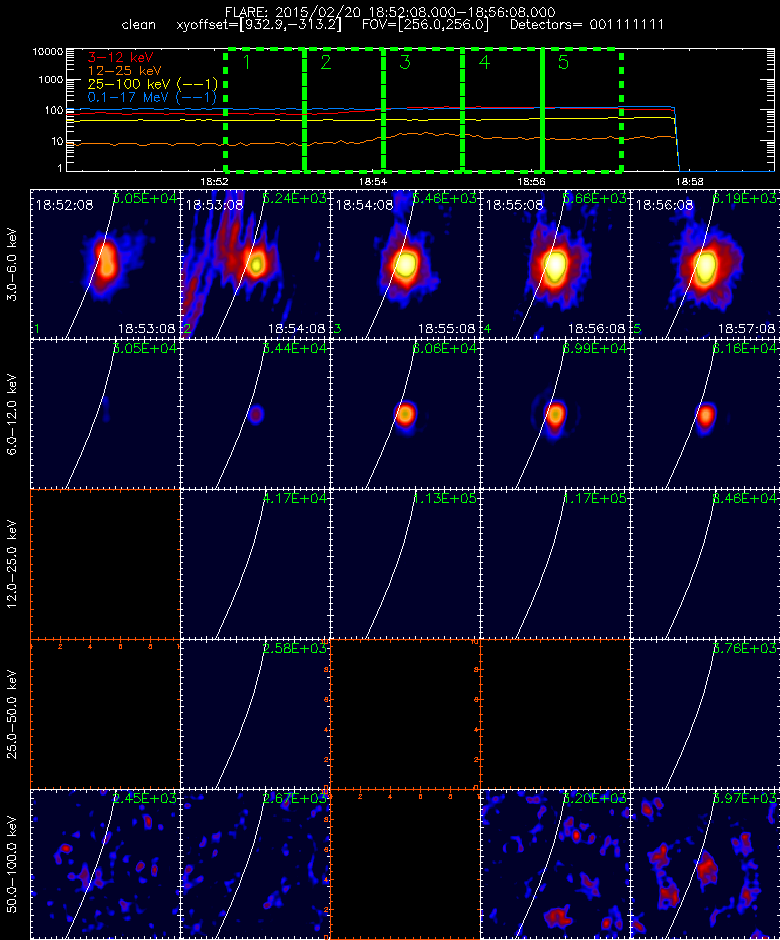Click the 18:55:08 end time in panel 3
This screenshot has height=940, width=780.
447,329
